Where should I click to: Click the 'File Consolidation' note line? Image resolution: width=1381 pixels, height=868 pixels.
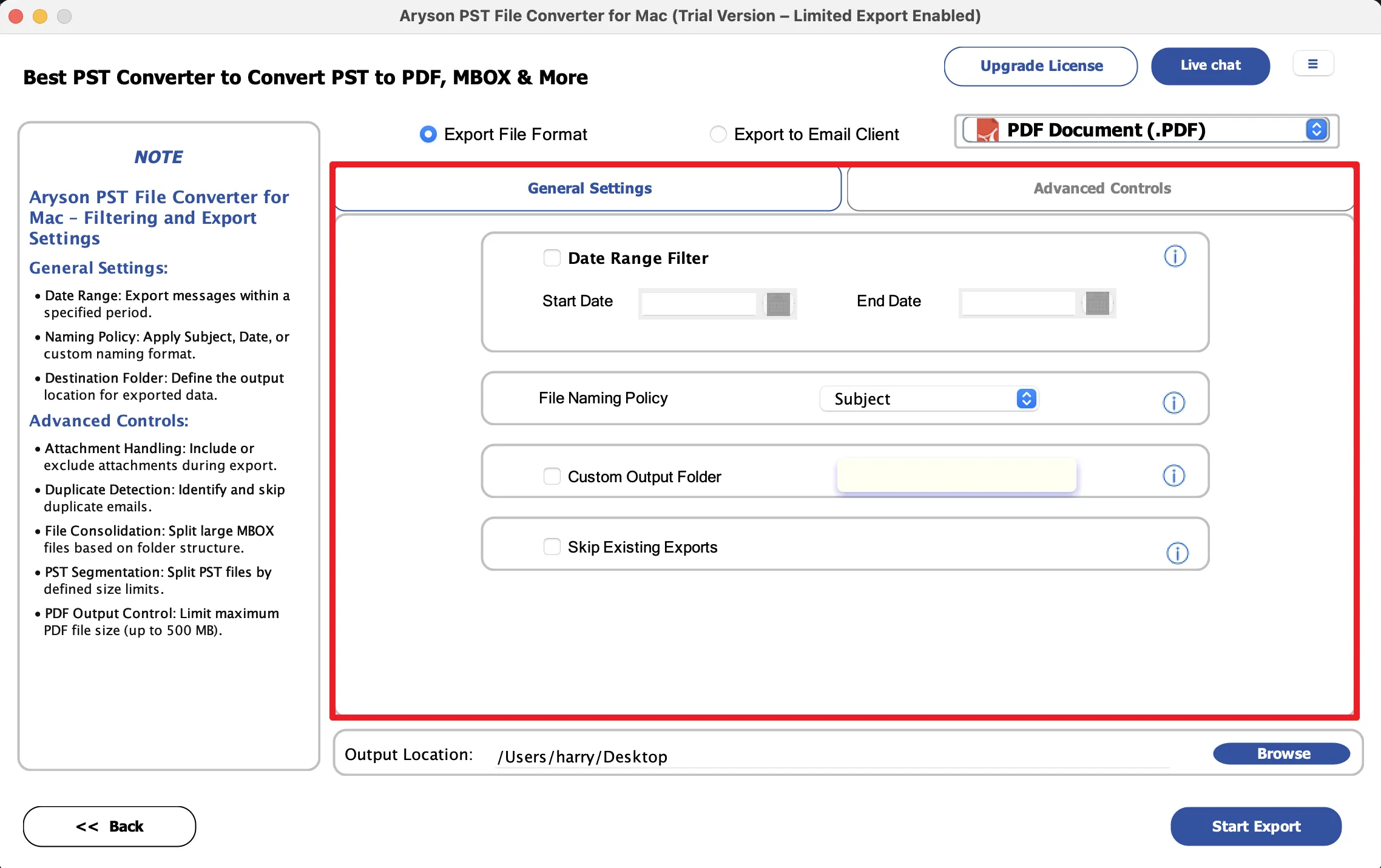coord(155,539)
